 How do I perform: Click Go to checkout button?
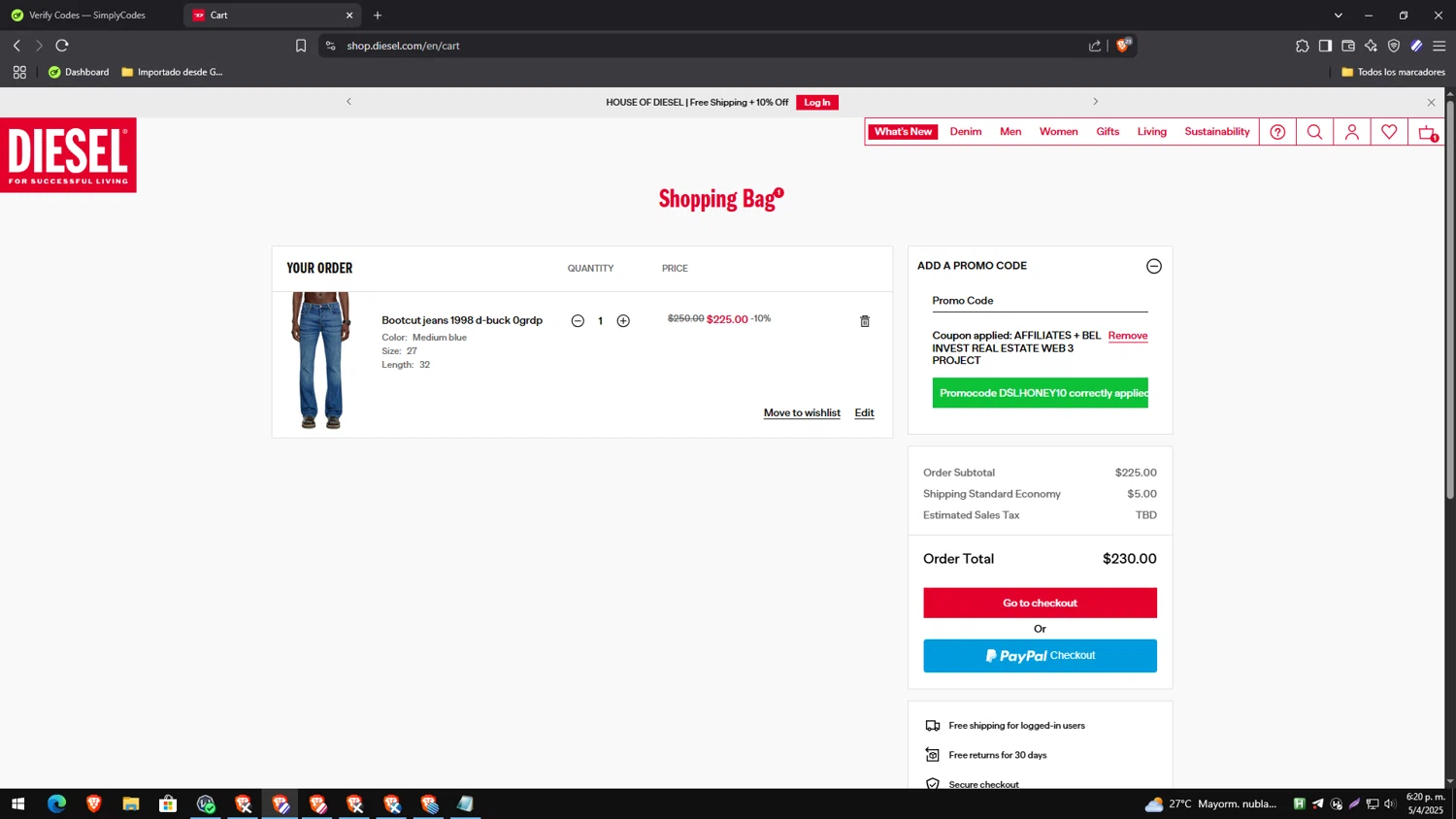click(1040, 603)
